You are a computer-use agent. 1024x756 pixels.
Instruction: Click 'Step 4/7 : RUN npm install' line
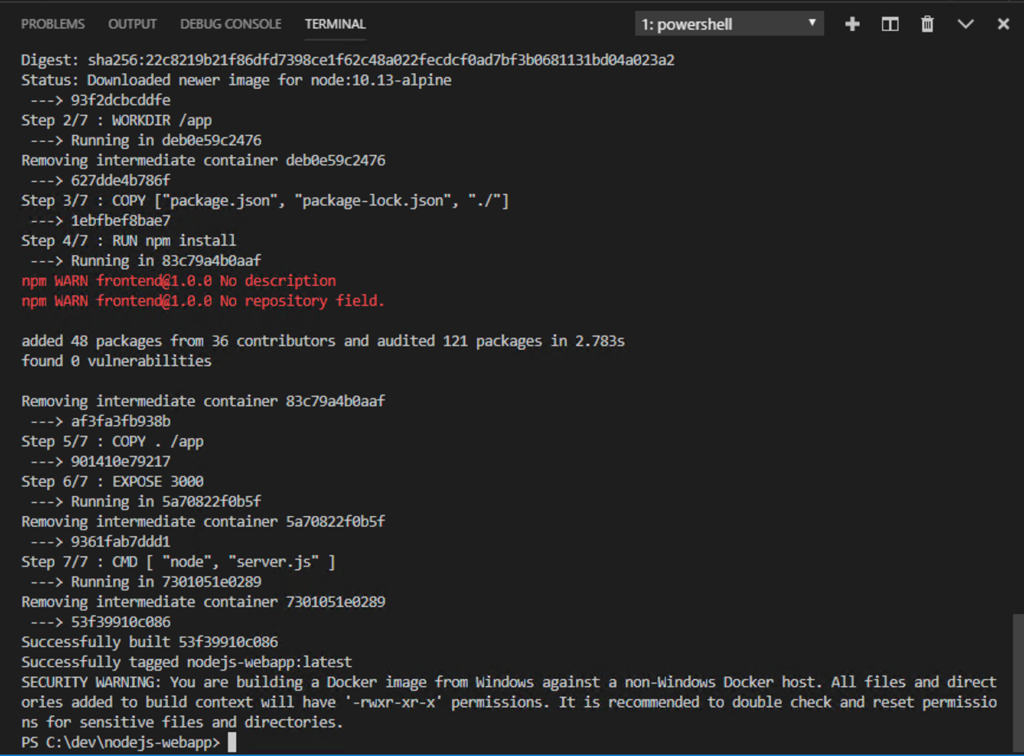pos(129,240)
